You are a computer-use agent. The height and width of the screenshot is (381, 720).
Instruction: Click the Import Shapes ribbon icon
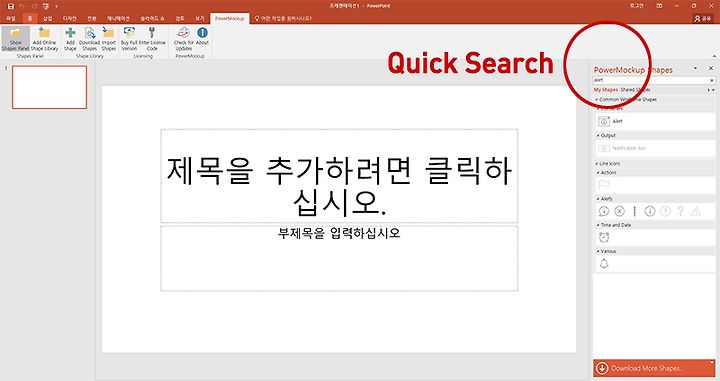[108, 33]
